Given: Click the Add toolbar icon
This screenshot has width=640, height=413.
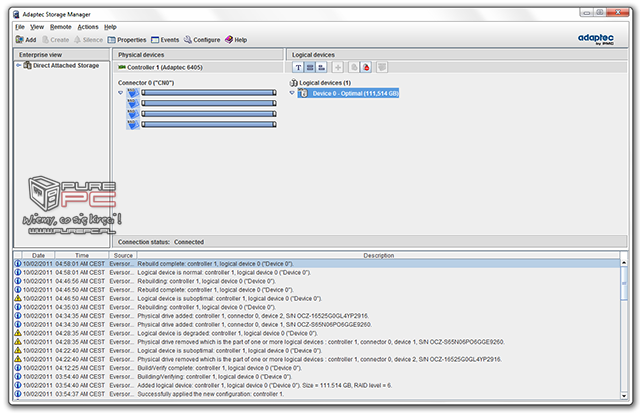Looking at the screenshot, I should pyautogui.click(x=19, y=40).
